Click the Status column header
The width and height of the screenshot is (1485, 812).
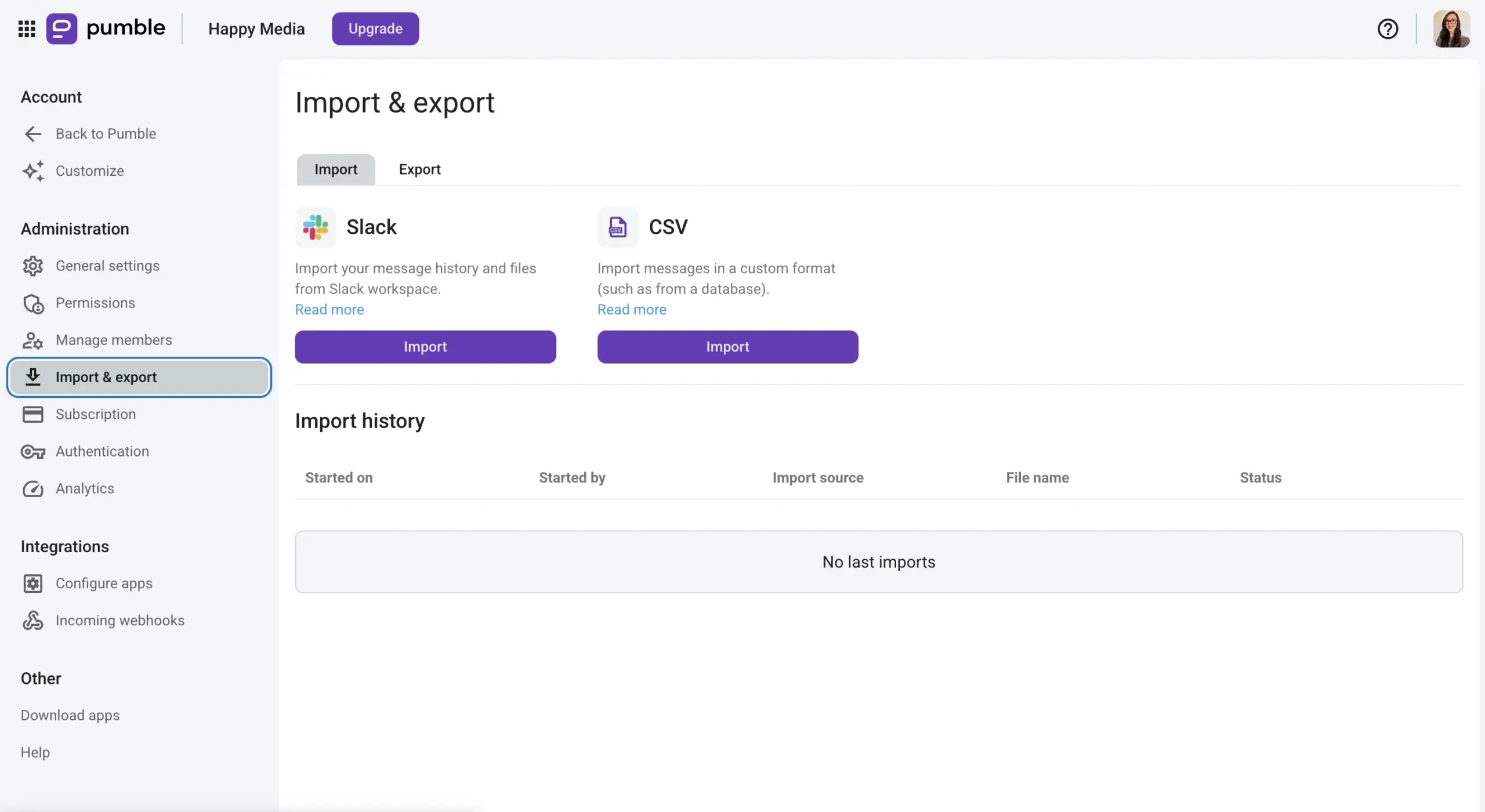tap(1261, 477)
